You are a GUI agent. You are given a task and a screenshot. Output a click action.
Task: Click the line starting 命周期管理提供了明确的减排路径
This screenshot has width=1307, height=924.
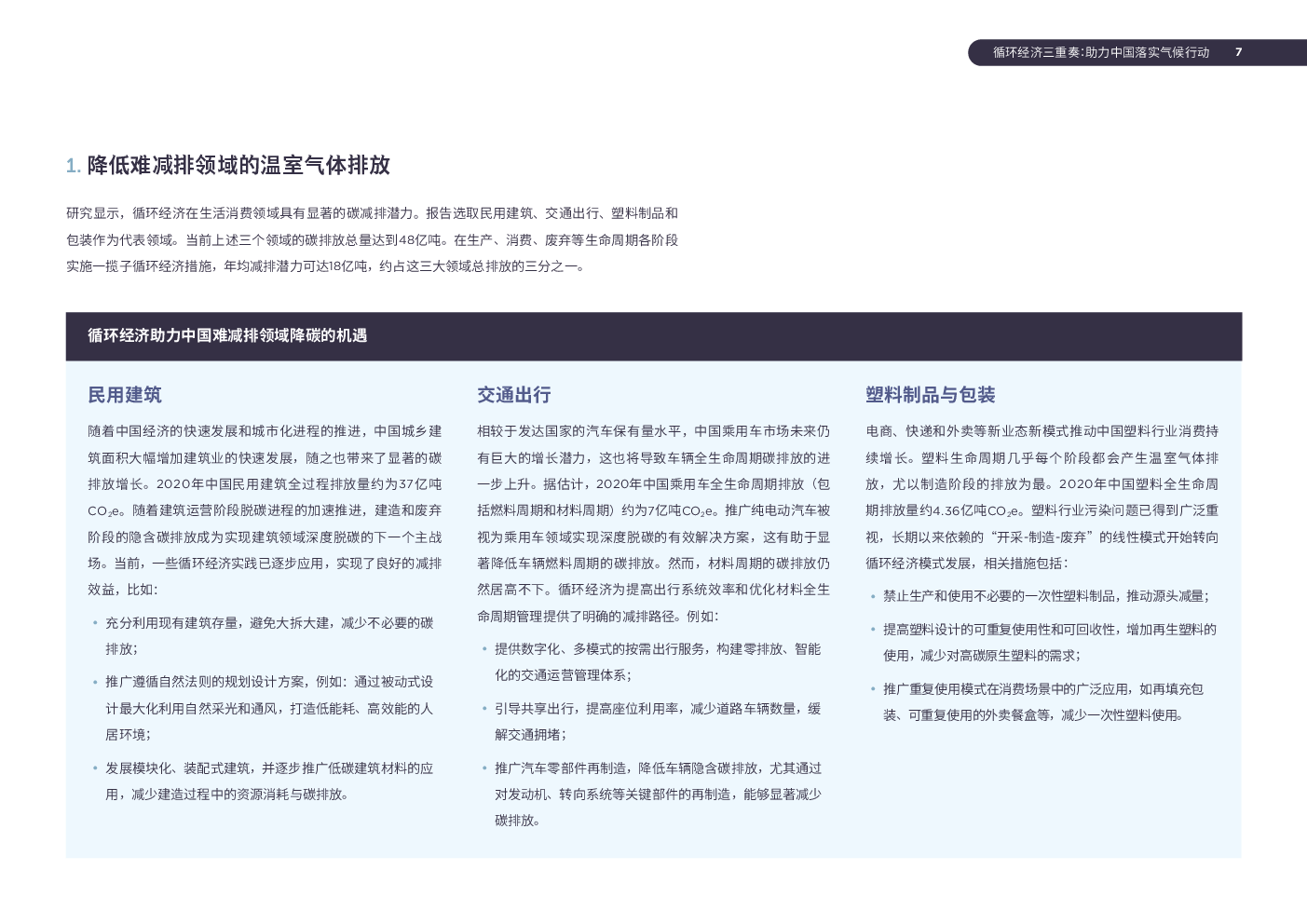click(598, 617)
